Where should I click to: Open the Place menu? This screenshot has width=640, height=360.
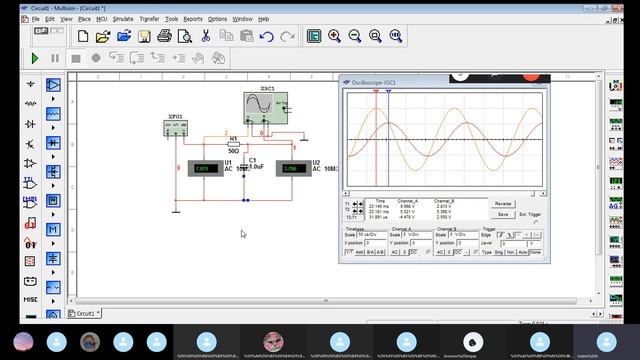(84, 19)
